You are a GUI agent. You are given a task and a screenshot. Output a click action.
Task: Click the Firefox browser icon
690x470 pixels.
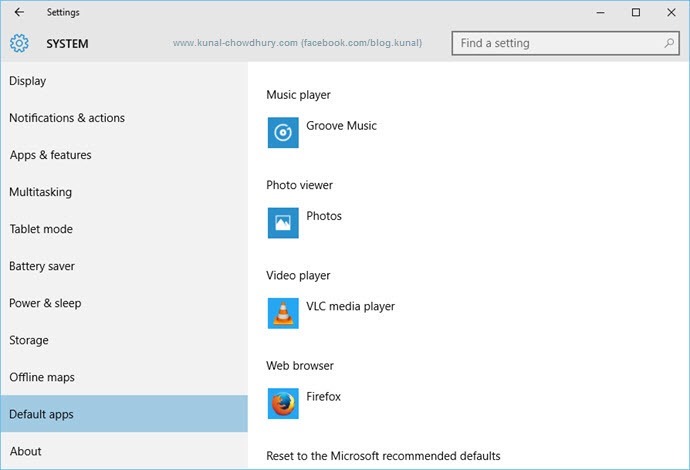coord(283,404)
